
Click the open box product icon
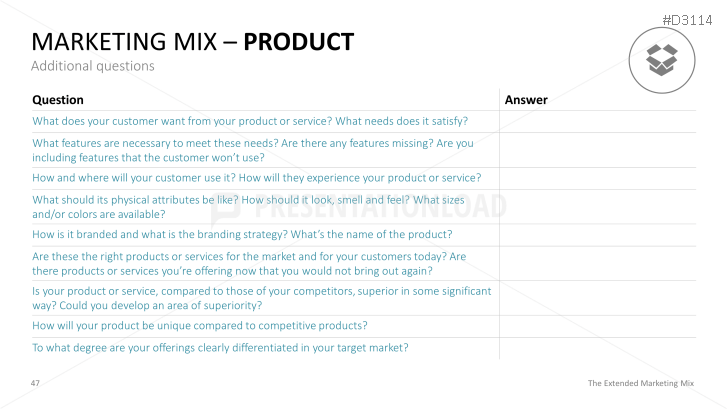pyautogui.click(x=662, y=60)
